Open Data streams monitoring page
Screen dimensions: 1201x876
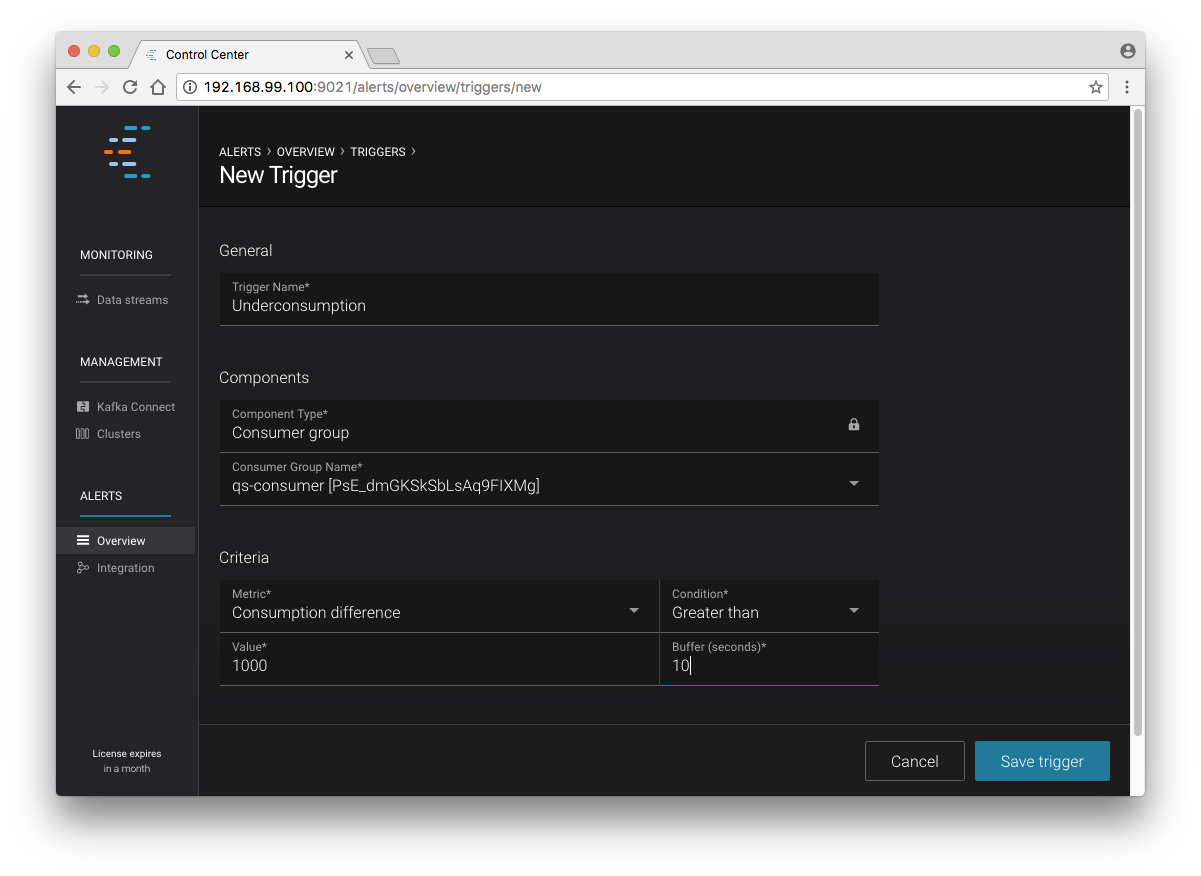coord(132,300)
